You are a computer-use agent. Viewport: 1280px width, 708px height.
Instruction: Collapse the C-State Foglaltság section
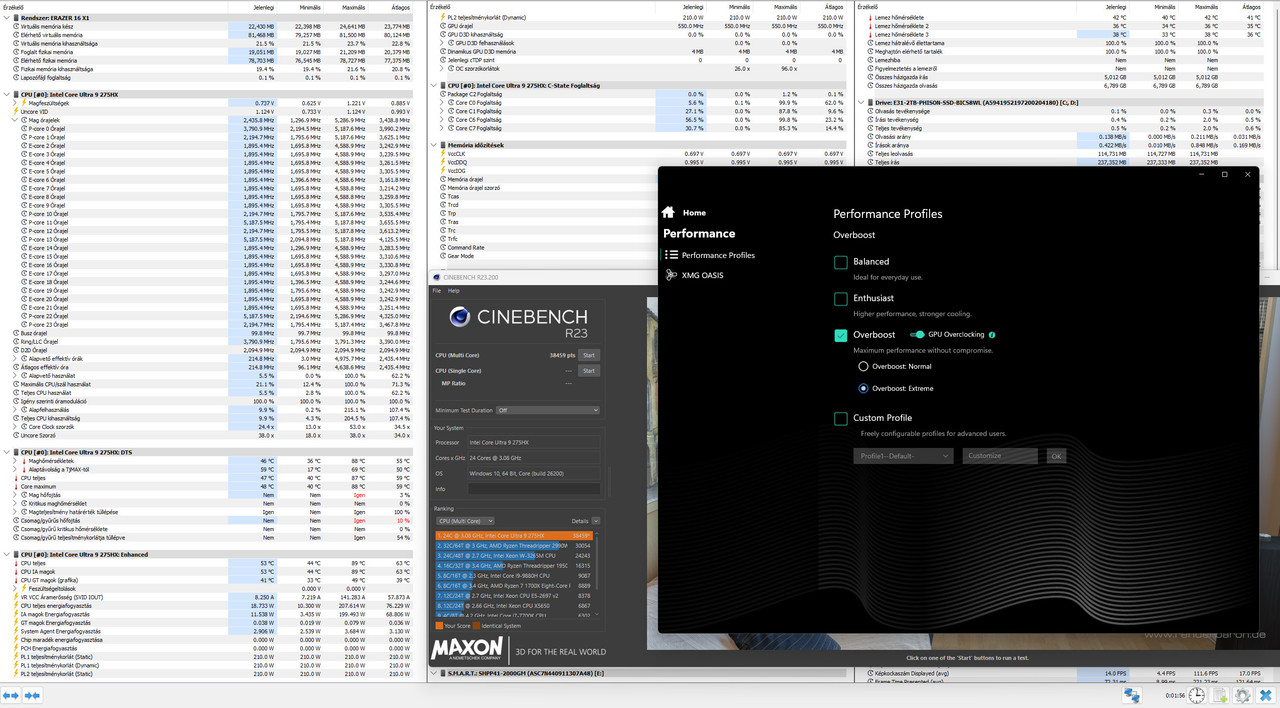tap(433, 86)
